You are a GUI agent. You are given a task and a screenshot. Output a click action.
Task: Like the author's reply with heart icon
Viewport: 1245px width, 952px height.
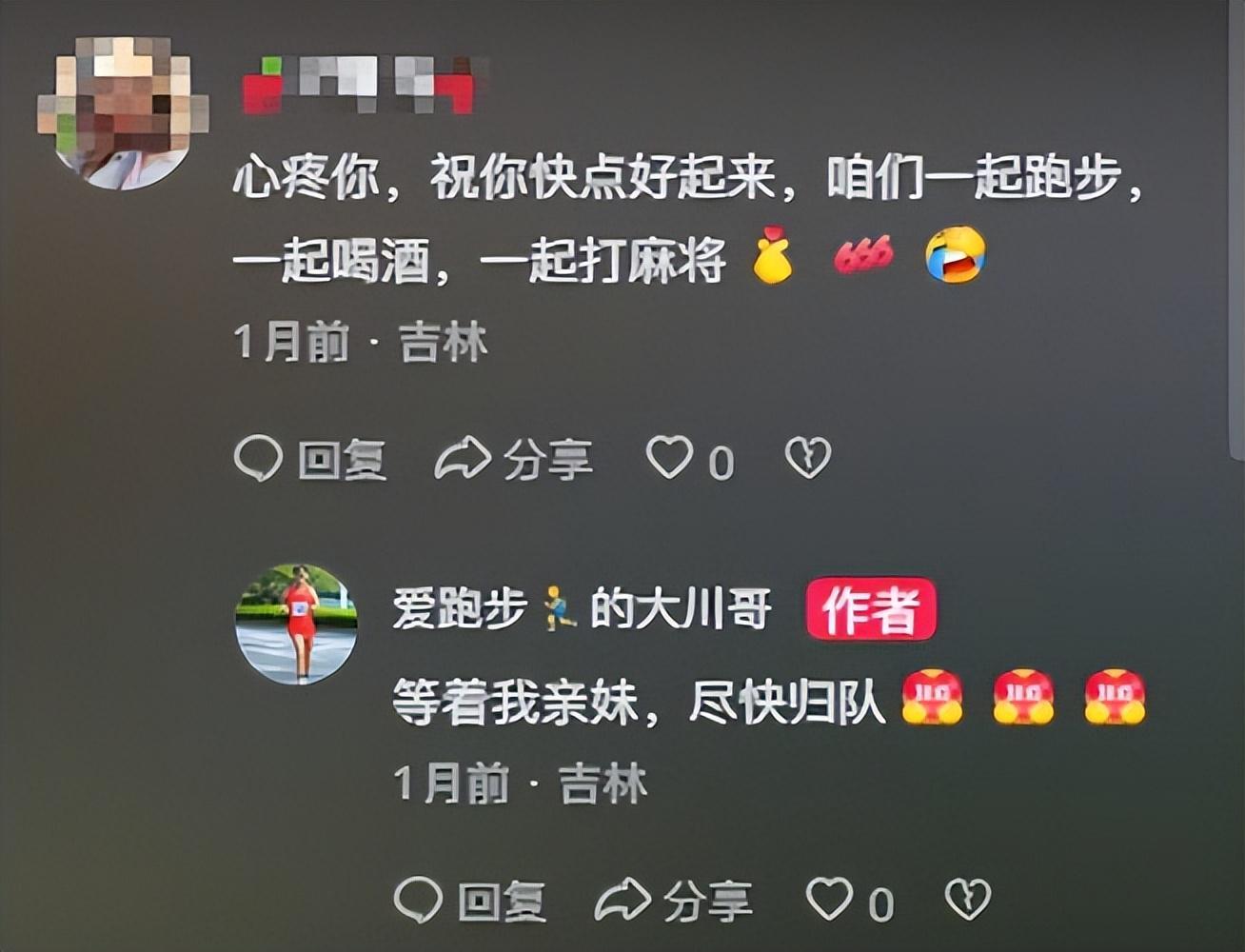click(x=829, y=899)
